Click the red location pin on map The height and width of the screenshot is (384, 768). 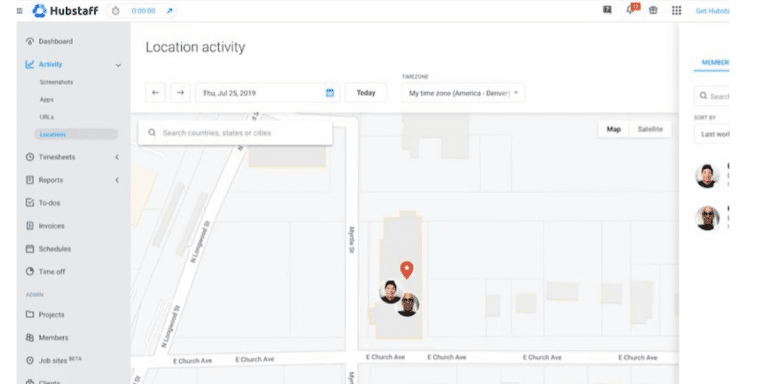(407, 270)
